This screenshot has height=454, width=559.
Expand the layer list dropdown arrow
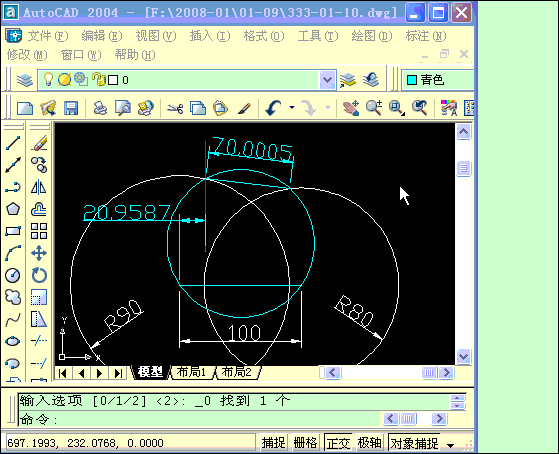[x=327, y=80]
